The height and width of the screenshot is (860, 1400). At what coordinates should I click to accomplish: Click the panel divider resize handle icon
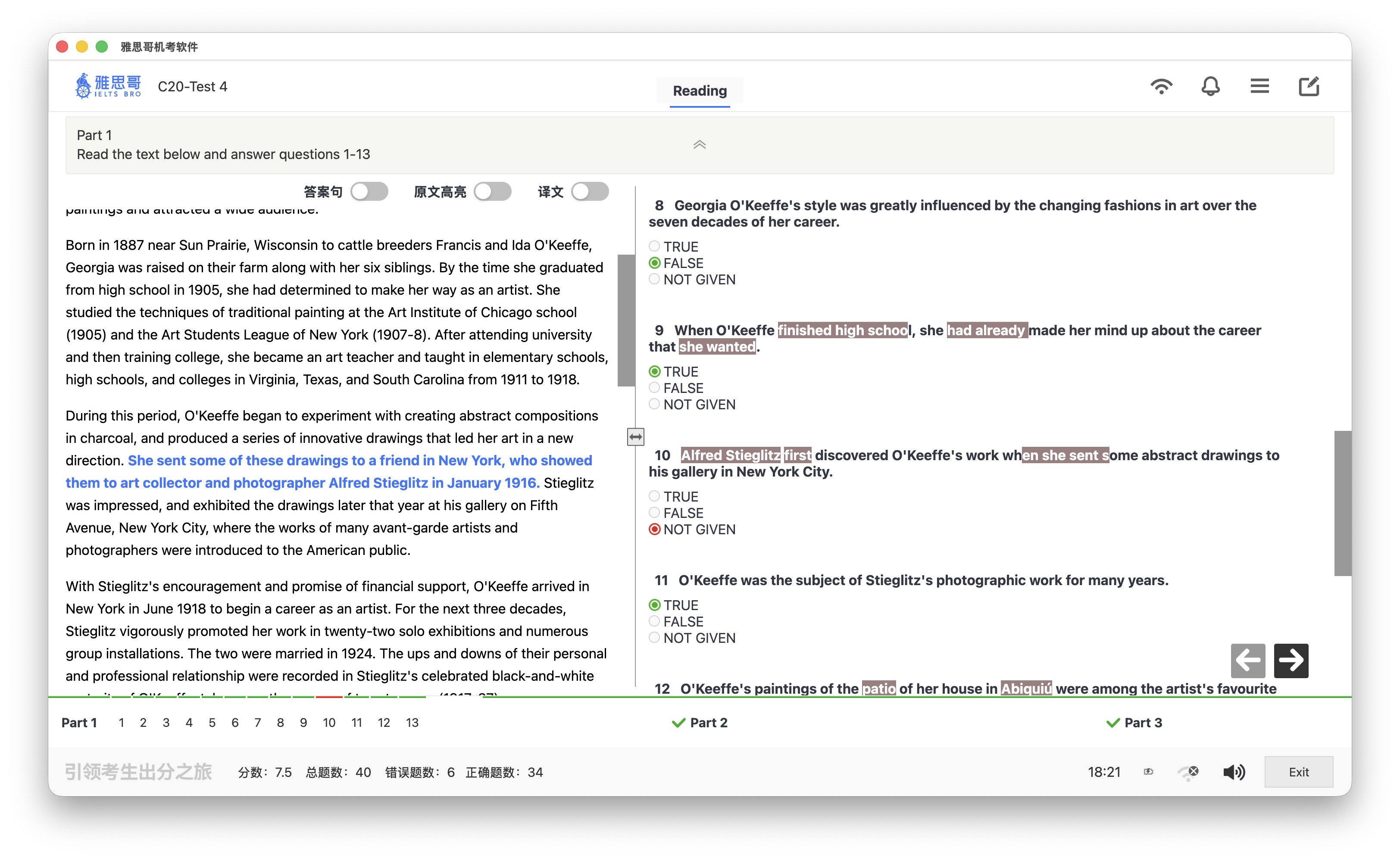[635, 437]
